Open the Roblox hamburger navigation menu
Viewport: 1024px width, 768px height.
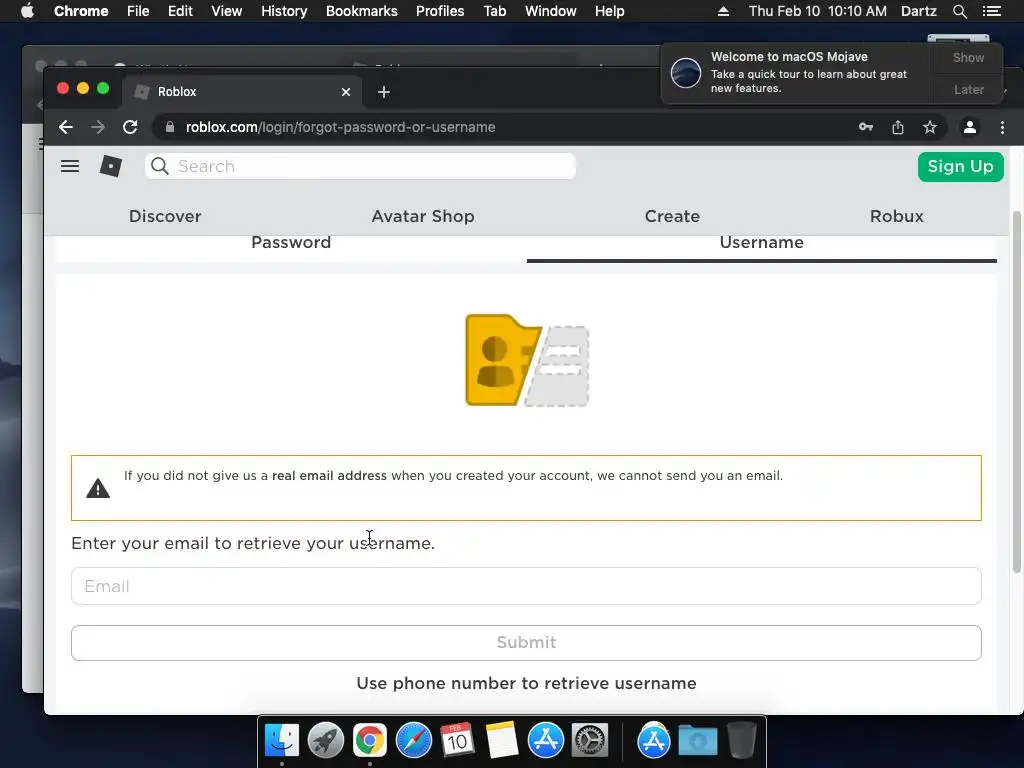[x=70, y=167]
